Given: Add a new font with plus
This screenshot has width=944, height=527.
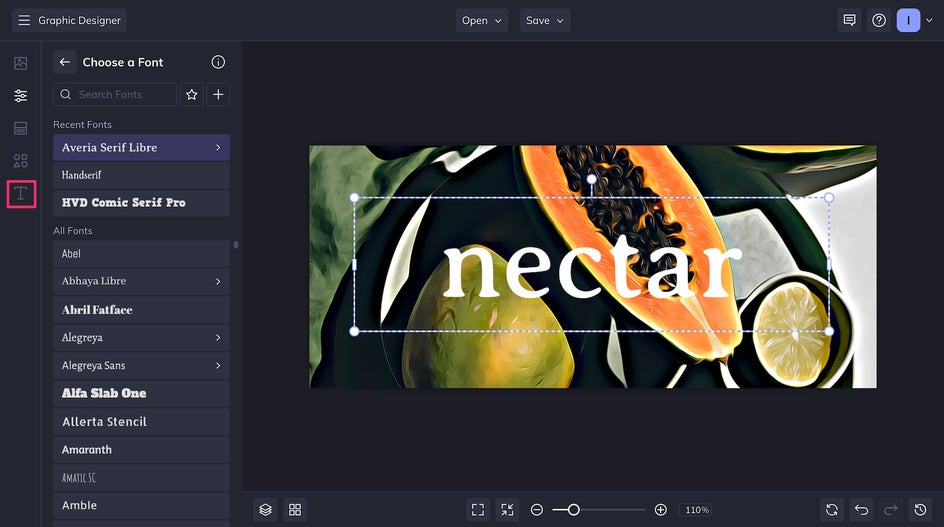Looking at the screenshot, I should pyautogui.click(x=218, y=95).
